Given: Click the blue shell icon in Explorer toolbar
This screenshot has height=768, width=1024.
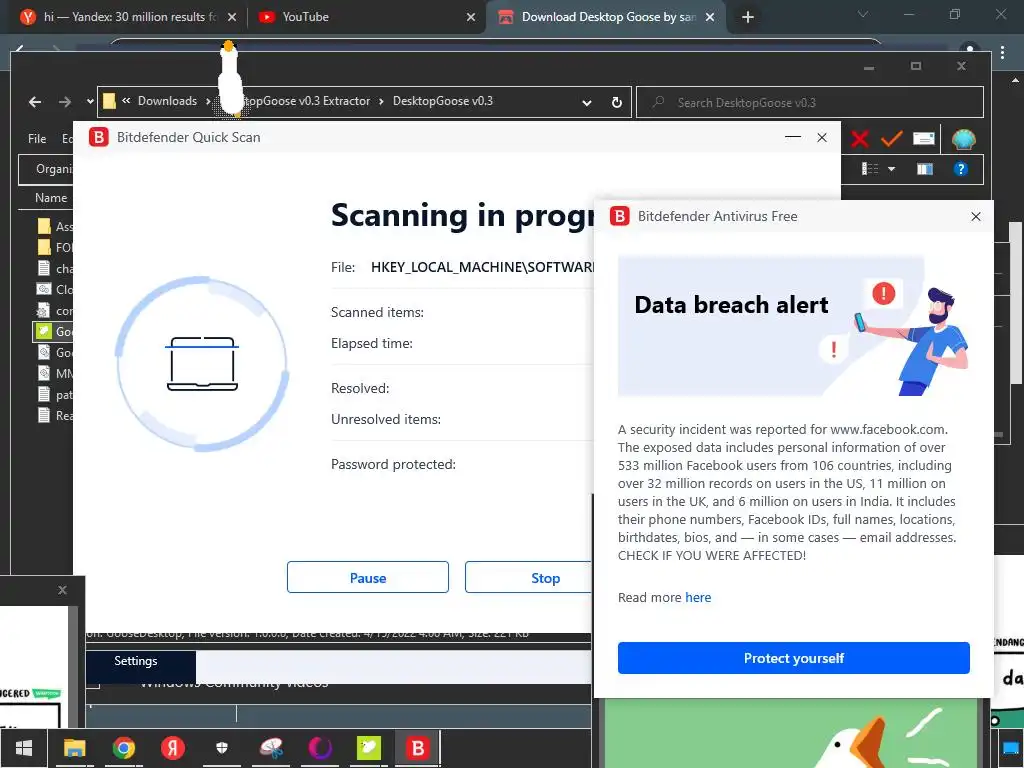Looking at the screenshot, I should pos(963,139).
